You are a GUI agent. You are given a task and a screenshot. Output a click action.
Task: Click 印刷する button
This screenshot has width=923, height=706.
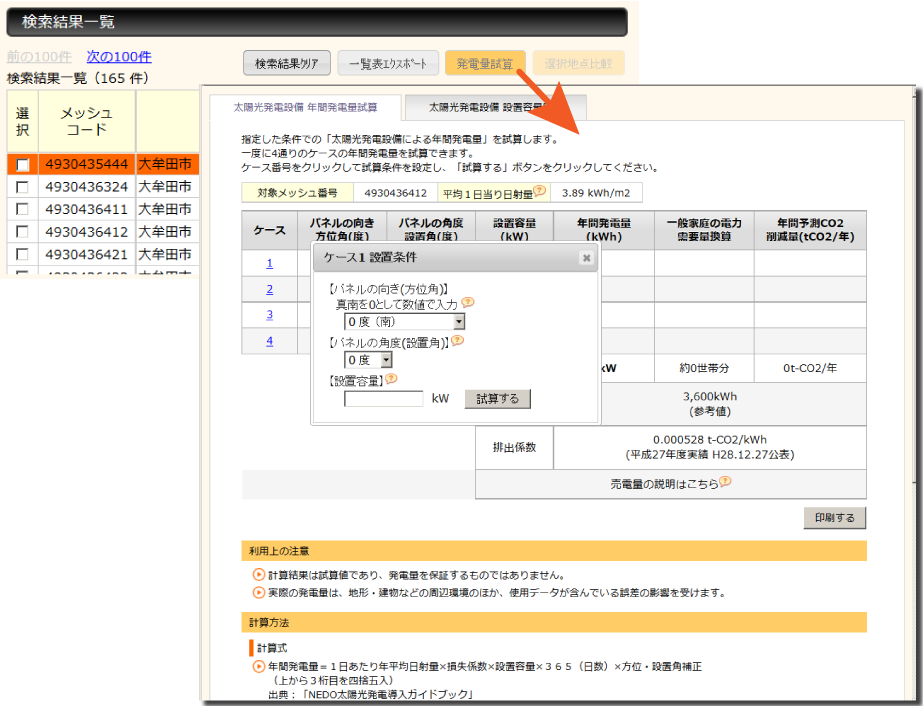click(835, 518)
